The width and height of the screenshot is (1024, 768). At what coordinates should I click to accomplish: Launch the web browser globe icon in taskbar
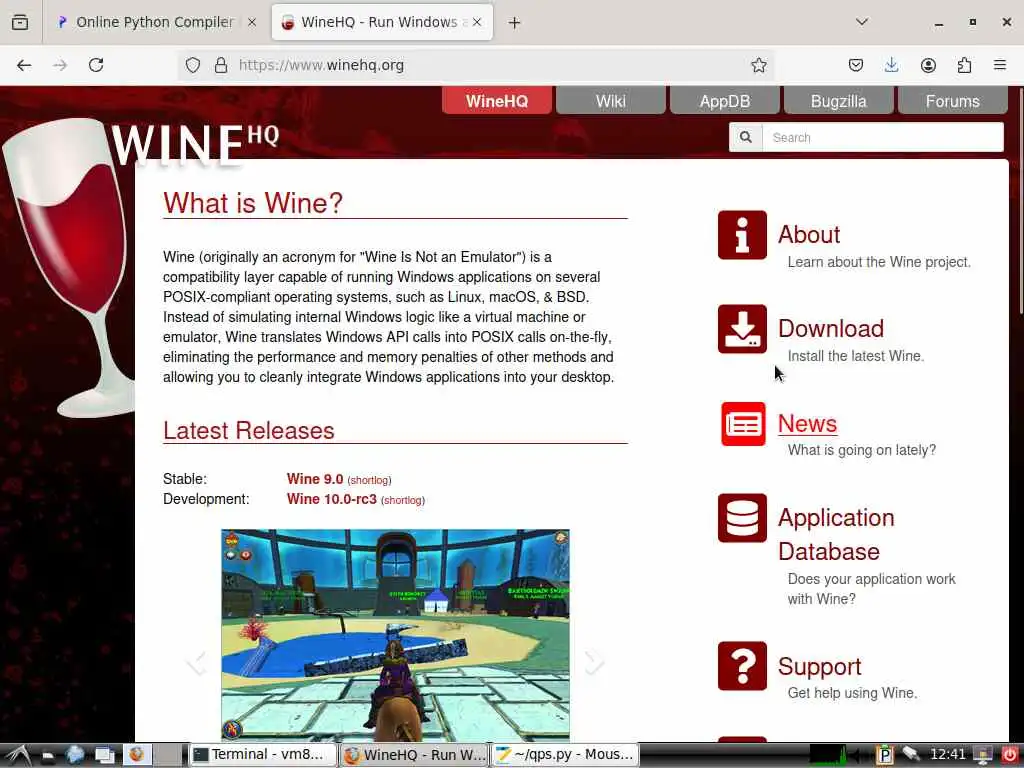click(x=75, y=756)
